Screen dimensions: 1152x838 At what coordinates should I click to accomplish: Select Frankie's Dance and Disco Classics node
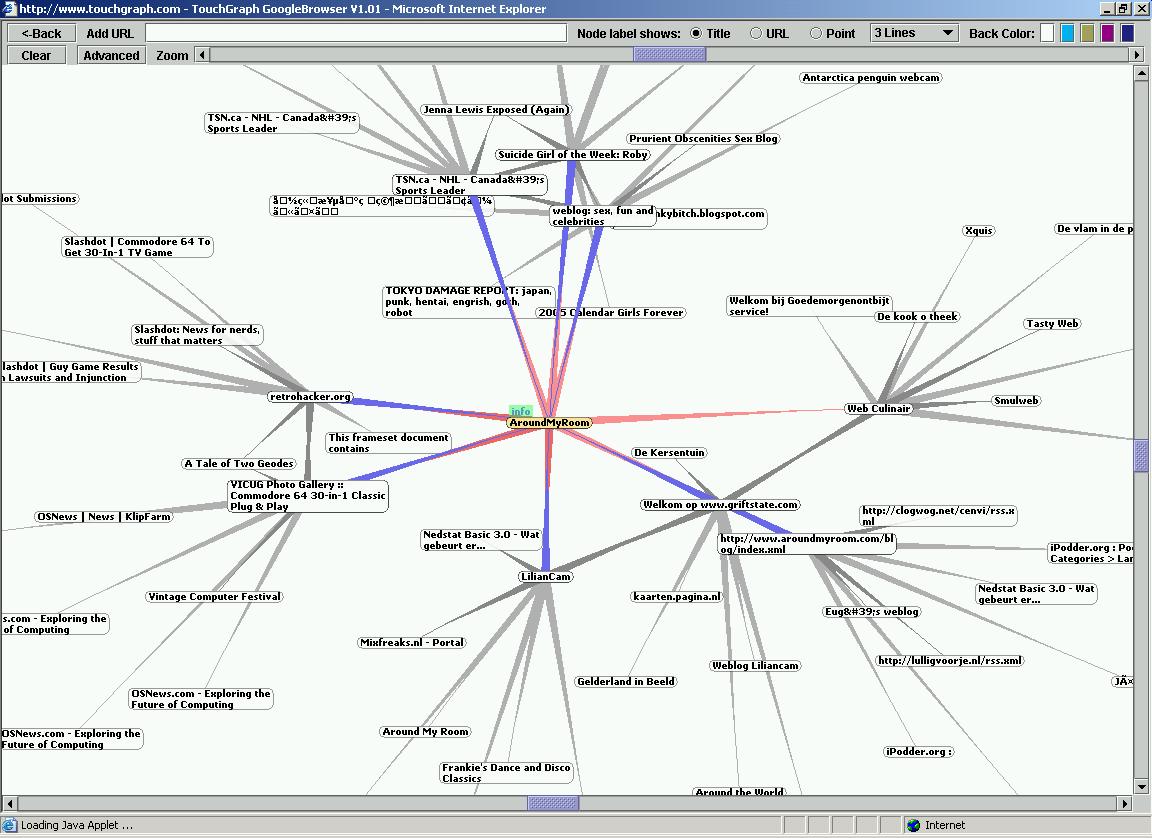(x=506, y=773)
